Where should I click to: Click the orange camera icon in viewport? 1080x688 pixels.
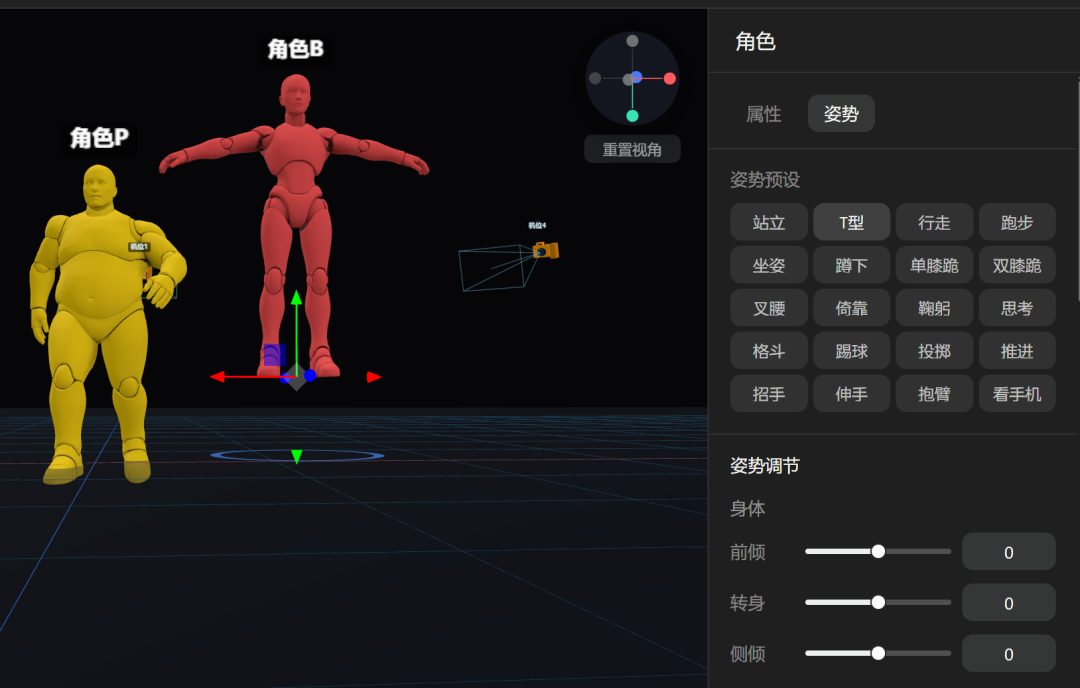click(546, 250)
